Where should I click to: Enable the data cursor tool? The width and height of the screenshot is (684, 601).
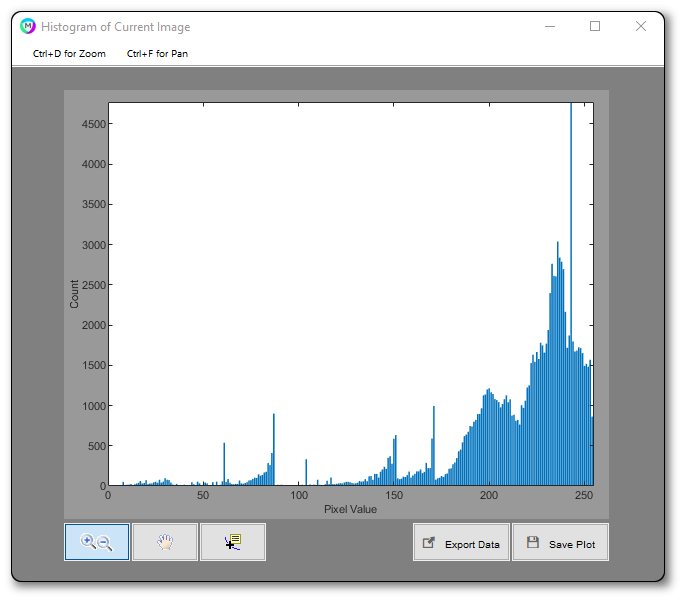coord(233,542)
